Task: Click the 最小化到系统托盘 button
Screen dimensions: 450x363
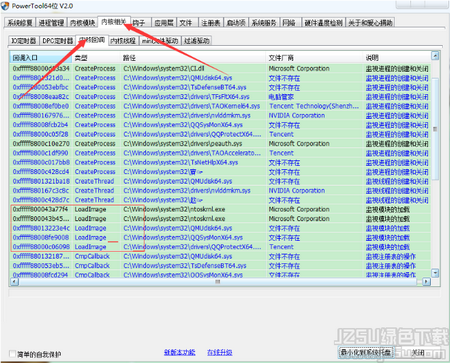Action: coord(365,352)
